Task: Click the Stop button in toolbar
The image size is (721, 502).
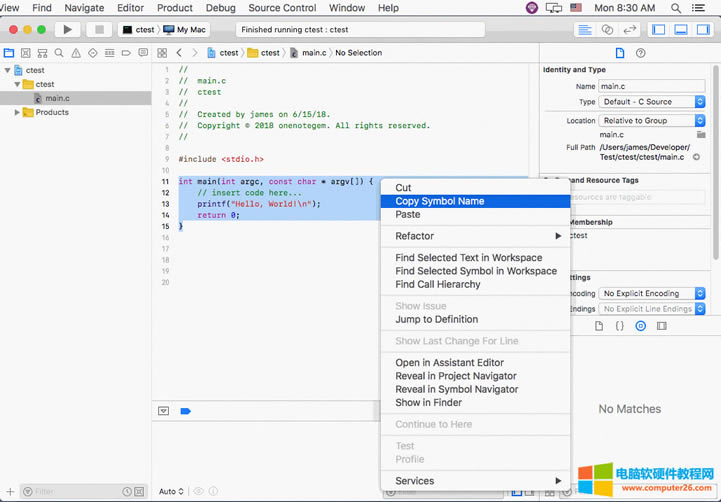Action: pos(99,30)
